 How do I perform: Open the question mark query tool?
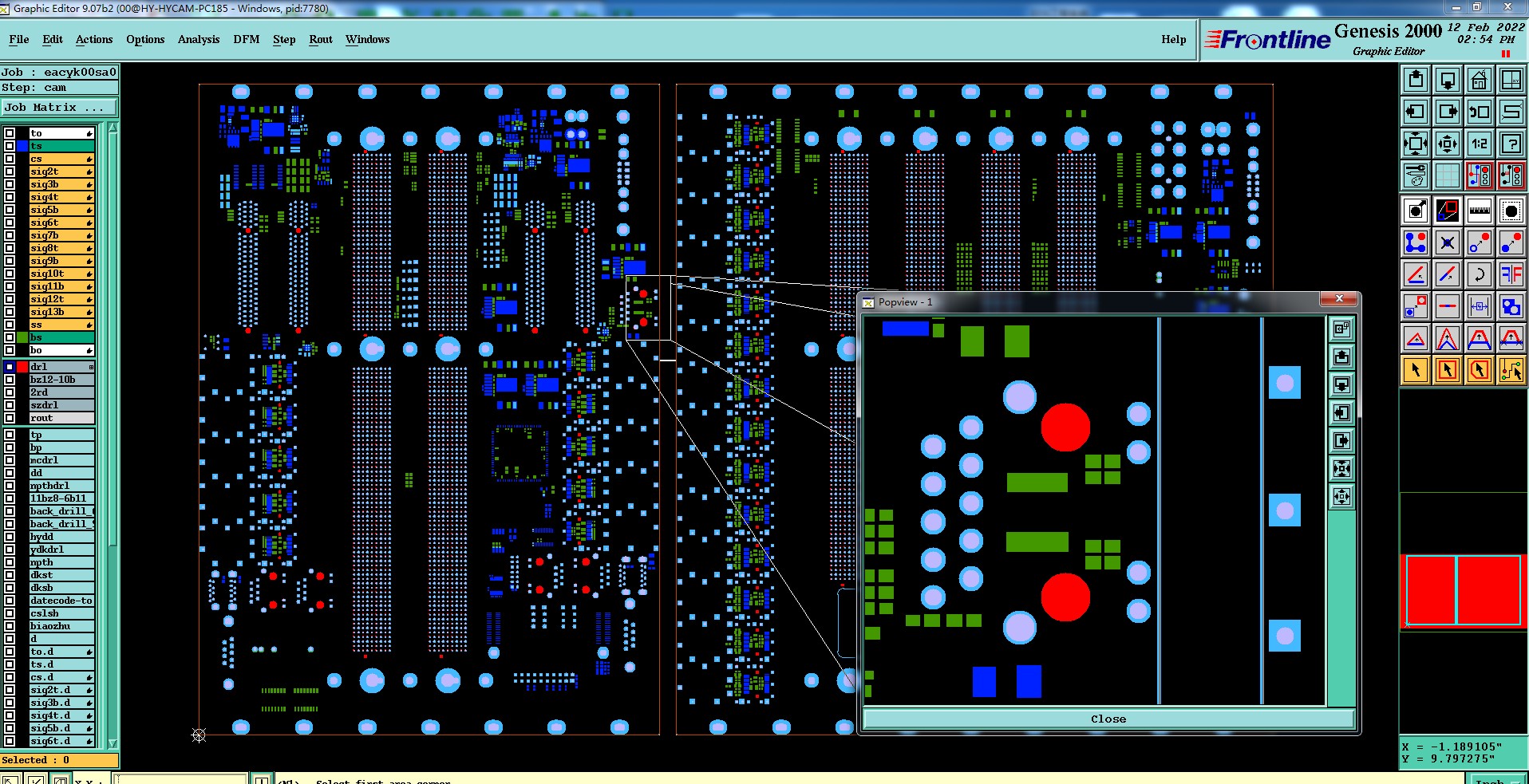pos(1511,144)
